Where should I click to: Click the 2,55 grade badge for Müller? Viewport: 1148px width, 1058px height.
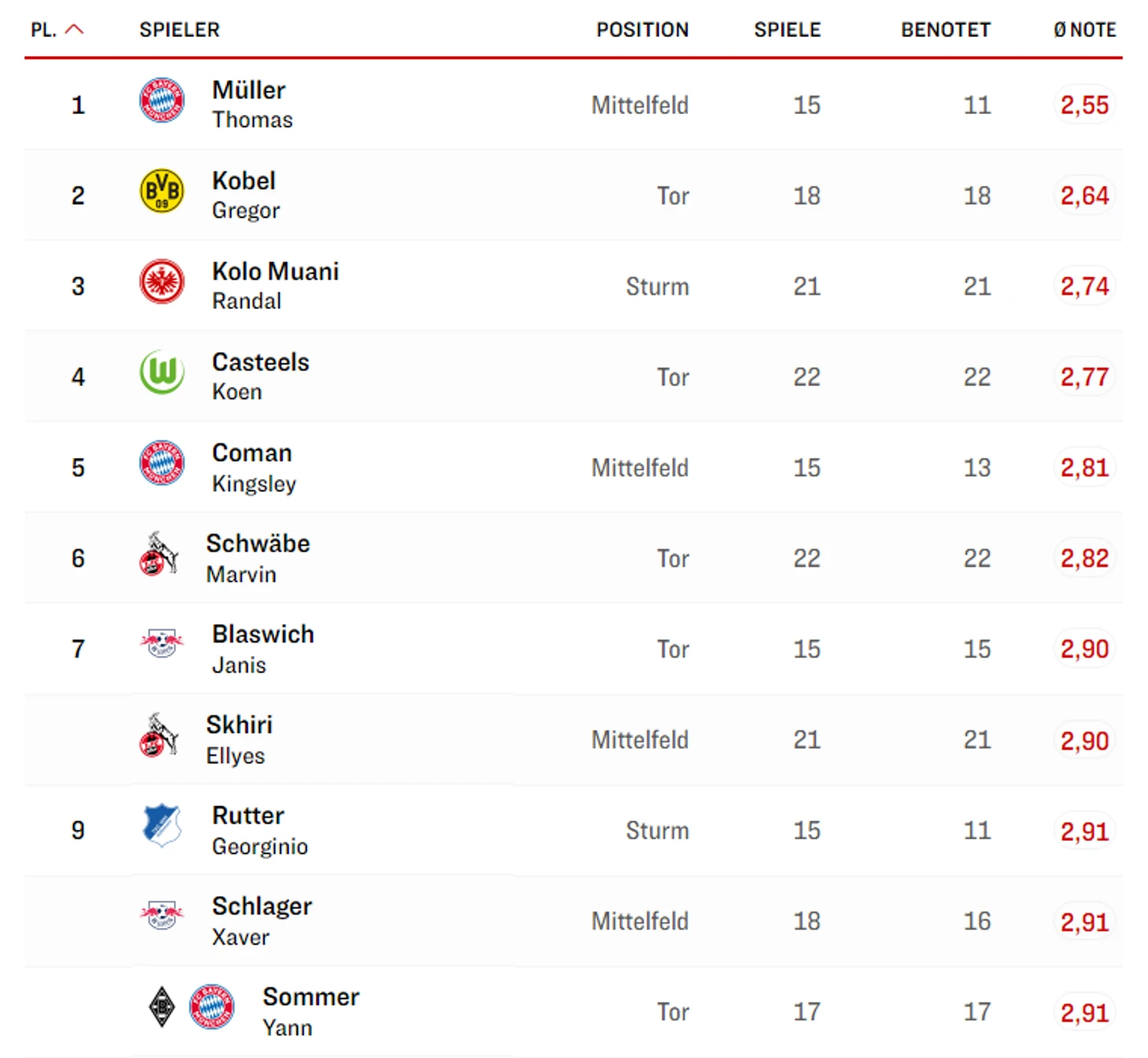pos(1084,105)
